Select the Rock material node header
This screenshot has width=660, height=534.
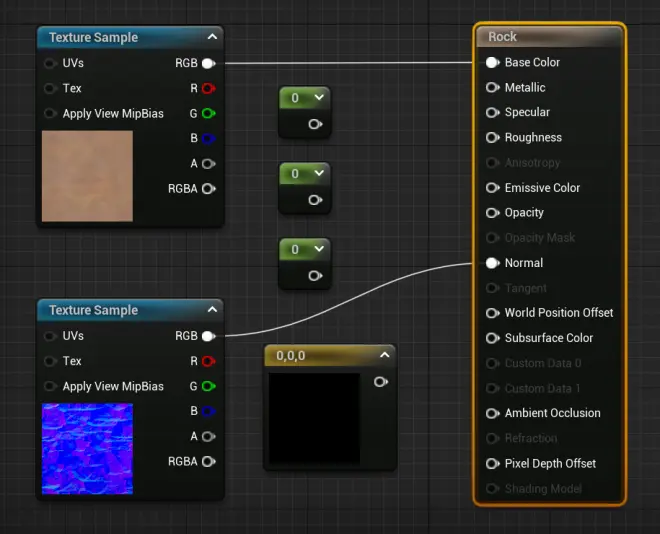(549, 37)
